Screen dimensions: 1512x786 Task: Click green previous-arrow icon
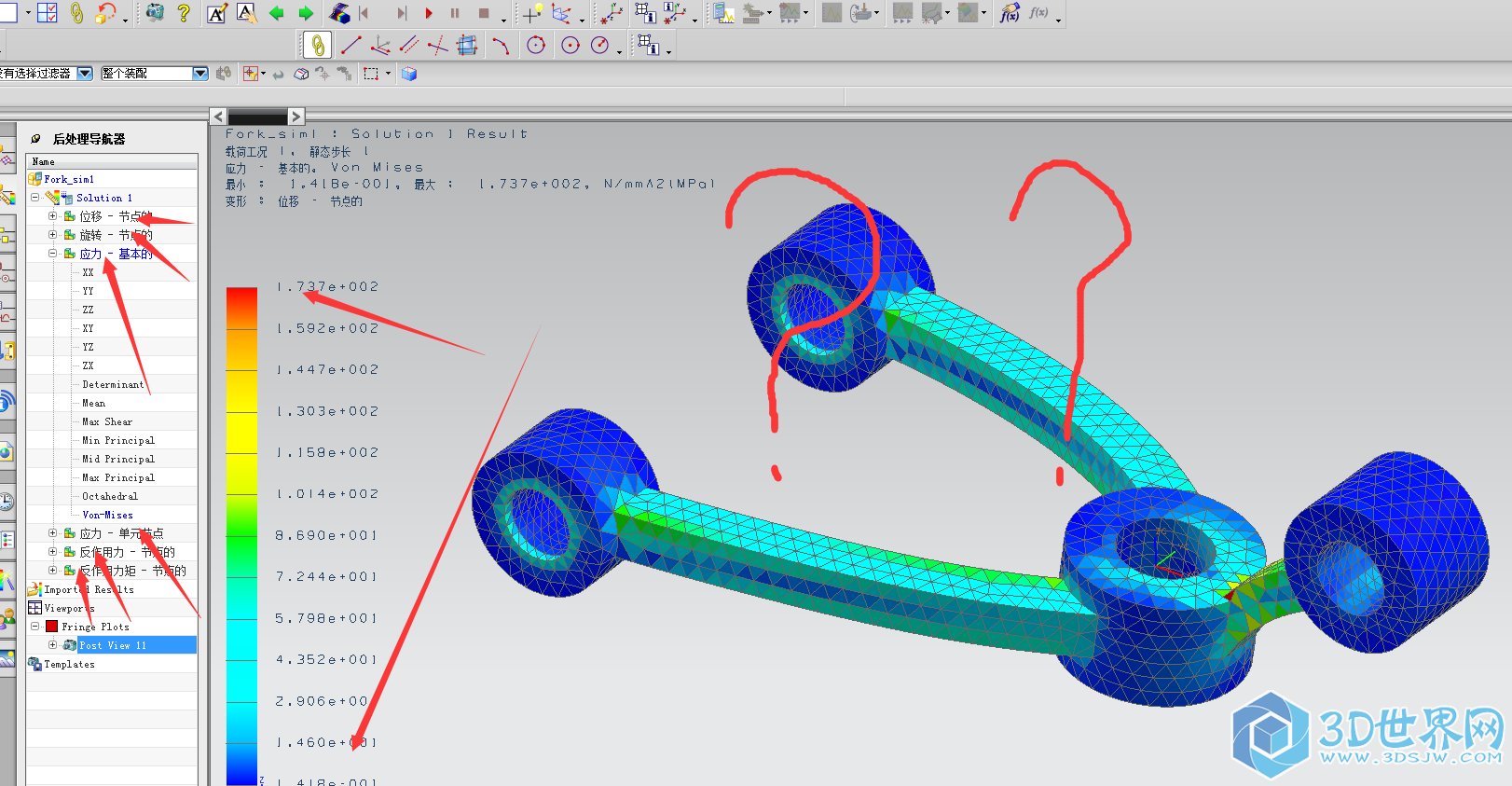[276, 13]
